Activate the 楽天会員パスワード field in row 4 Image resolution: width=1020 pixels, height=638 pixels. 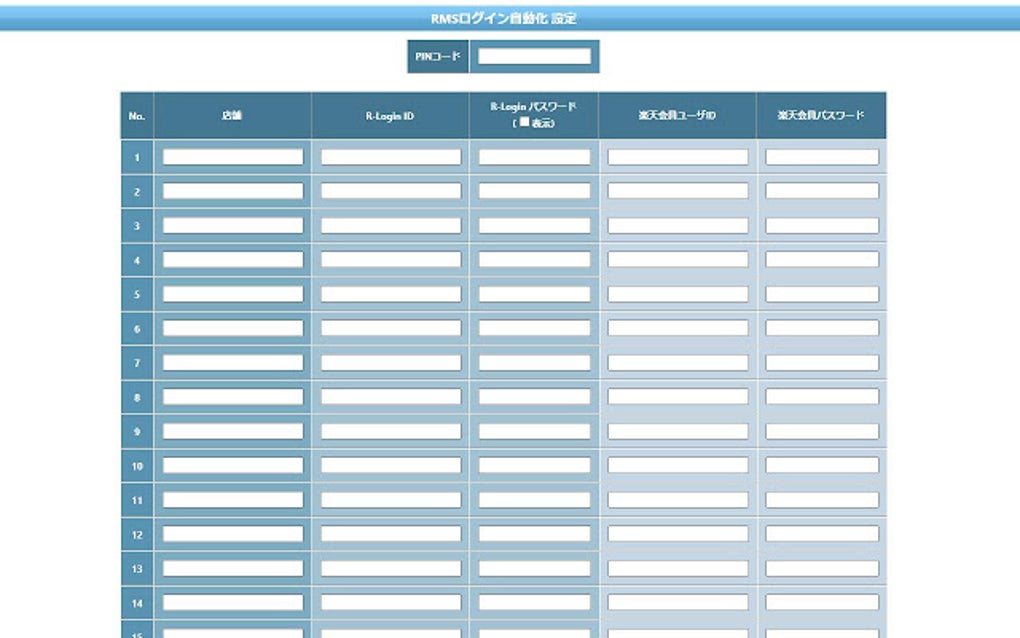822,260
